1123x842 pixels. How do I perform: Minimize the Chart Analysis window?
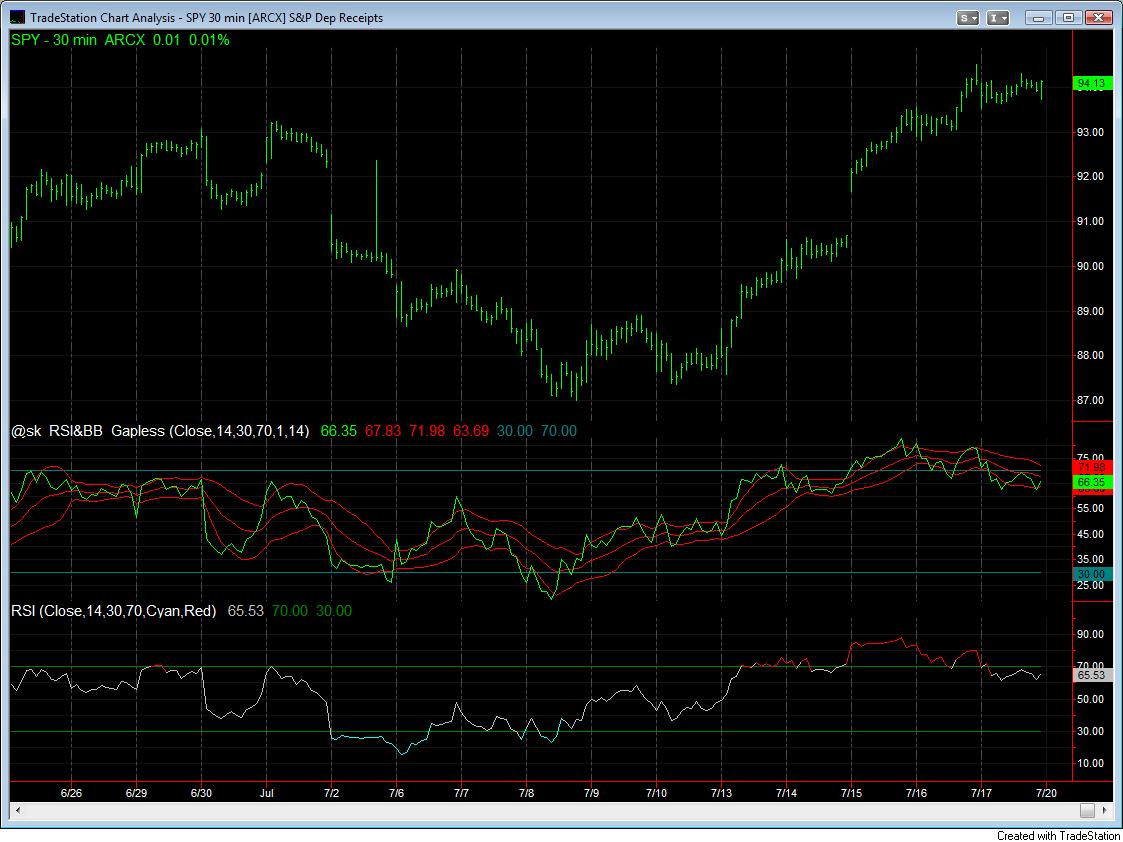1038,18
